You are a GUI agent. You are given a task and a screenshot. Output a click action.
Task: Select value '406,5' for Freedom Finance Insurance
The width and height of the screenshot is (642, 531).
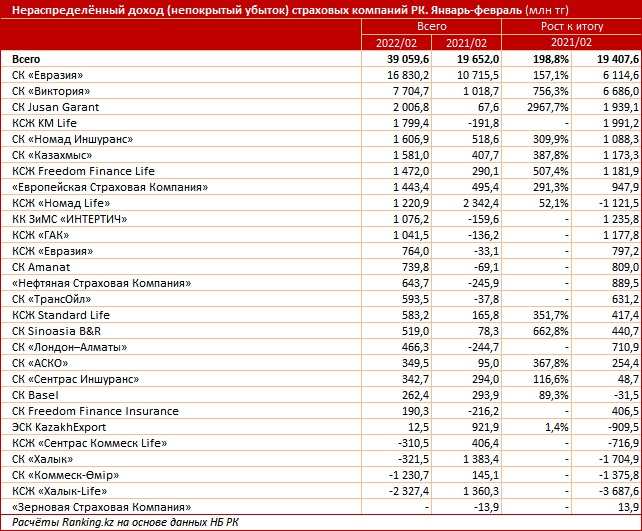point(625,411)
